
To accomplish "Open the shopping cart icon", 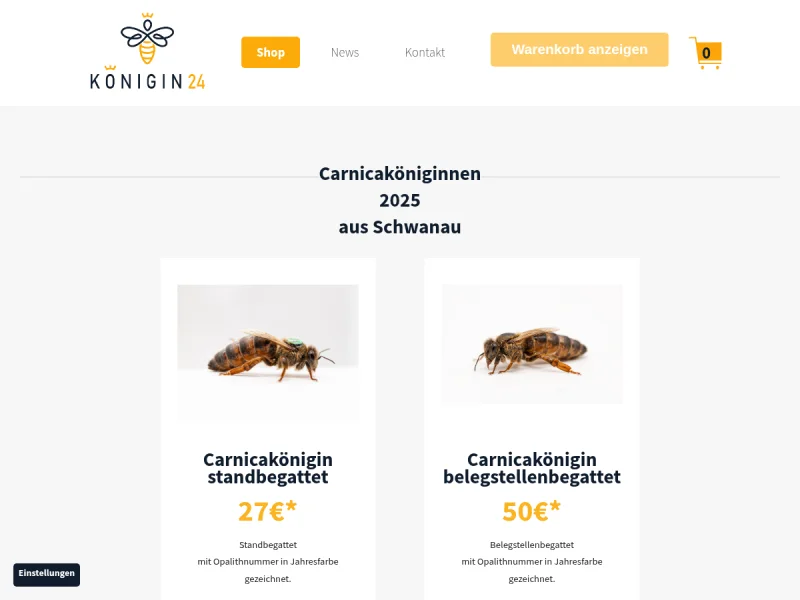I will click(706, 53).
